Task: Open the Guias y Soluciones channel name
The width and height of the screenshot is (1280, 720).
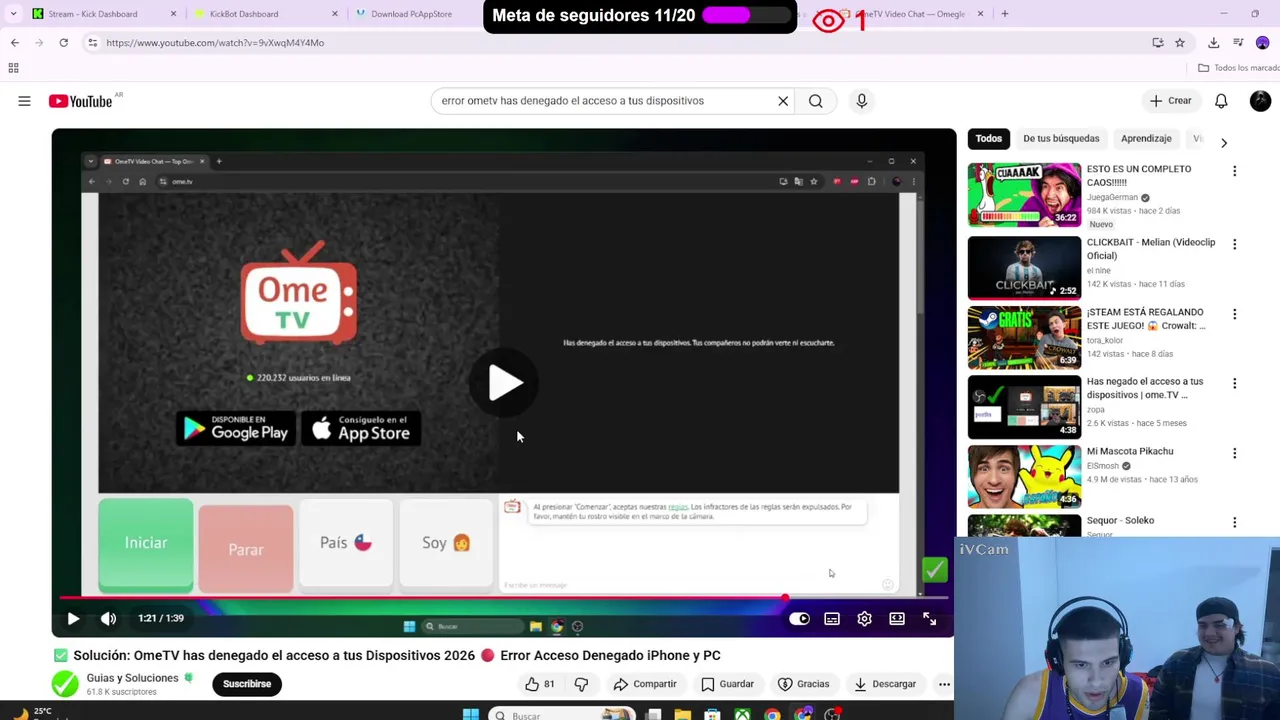Action: coord(132,678)
